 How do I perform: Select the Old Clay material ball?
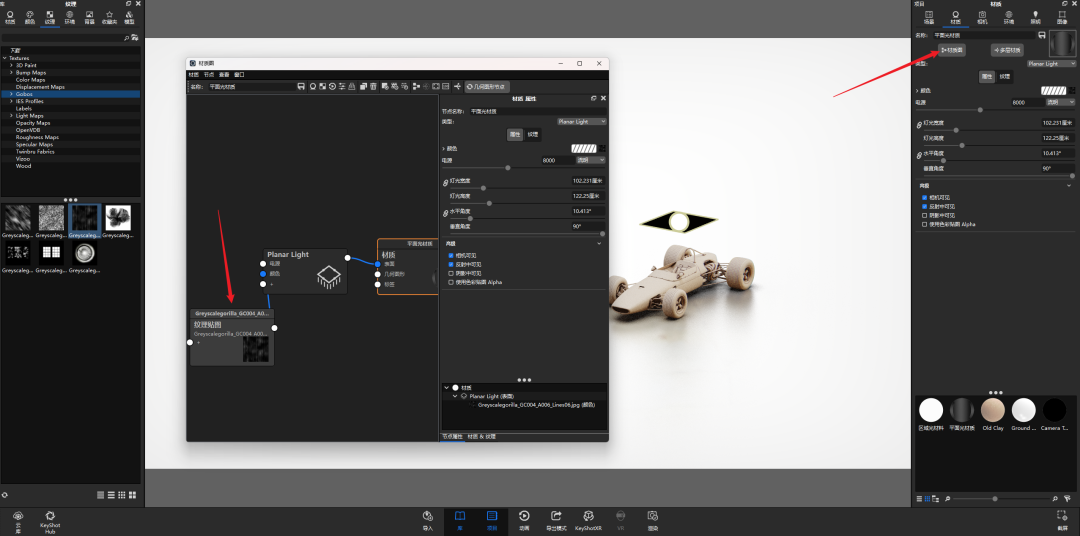993,410
